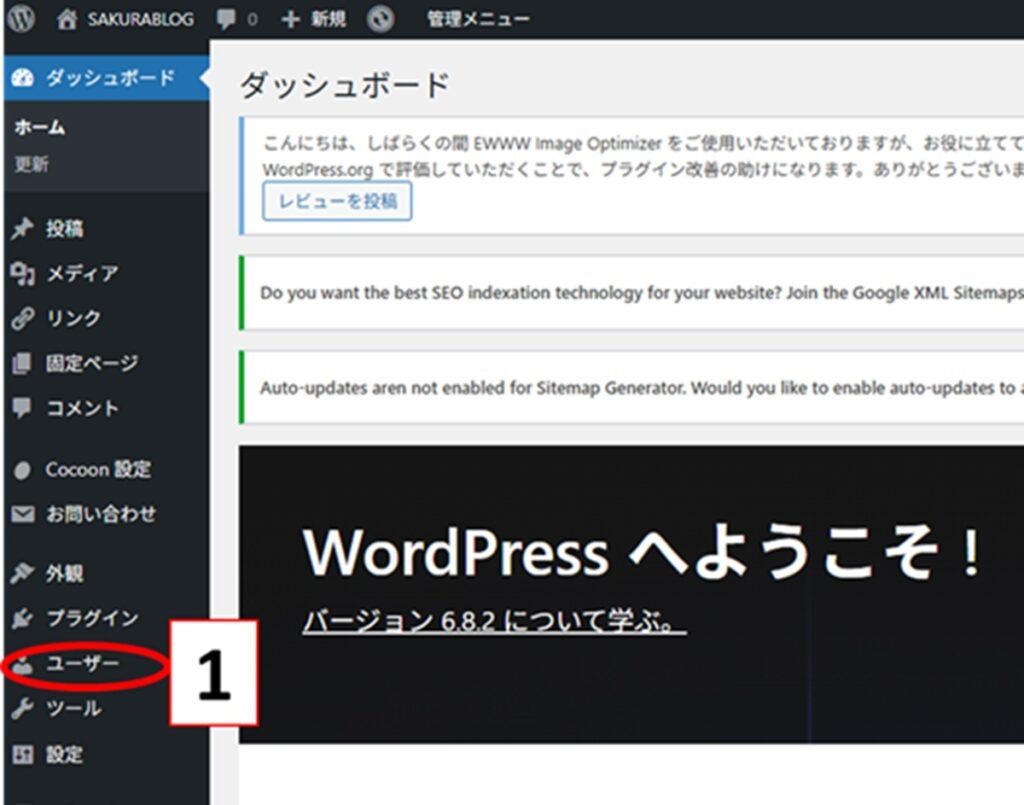The height and width of the screenshot is (805, 1024).
Task: Open the プラグイン plugins menu
Action: pyautogui.click(x=92, y=618)
